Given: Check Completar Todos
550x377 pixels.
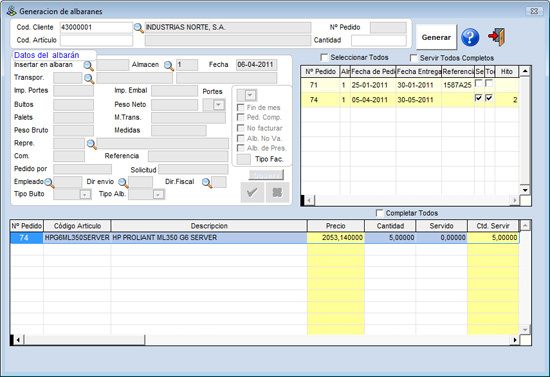Looking at the screenshot, I should coord(380,213).
